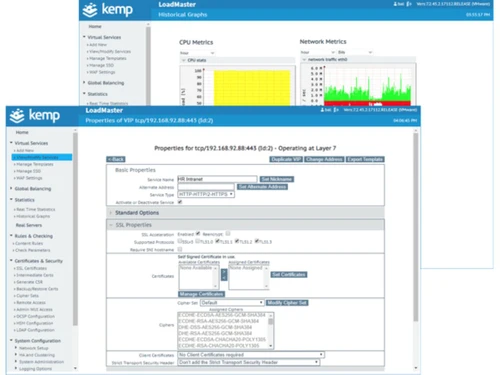Open the Client Certificates dropdown

(251, 355)
